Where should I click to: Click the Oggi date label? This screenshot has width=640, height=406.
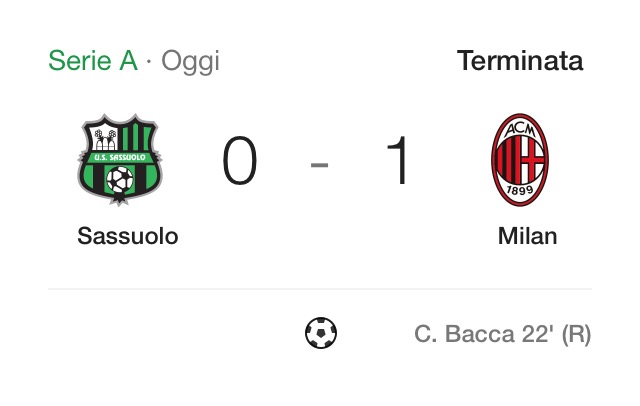(x=191, y=62)
